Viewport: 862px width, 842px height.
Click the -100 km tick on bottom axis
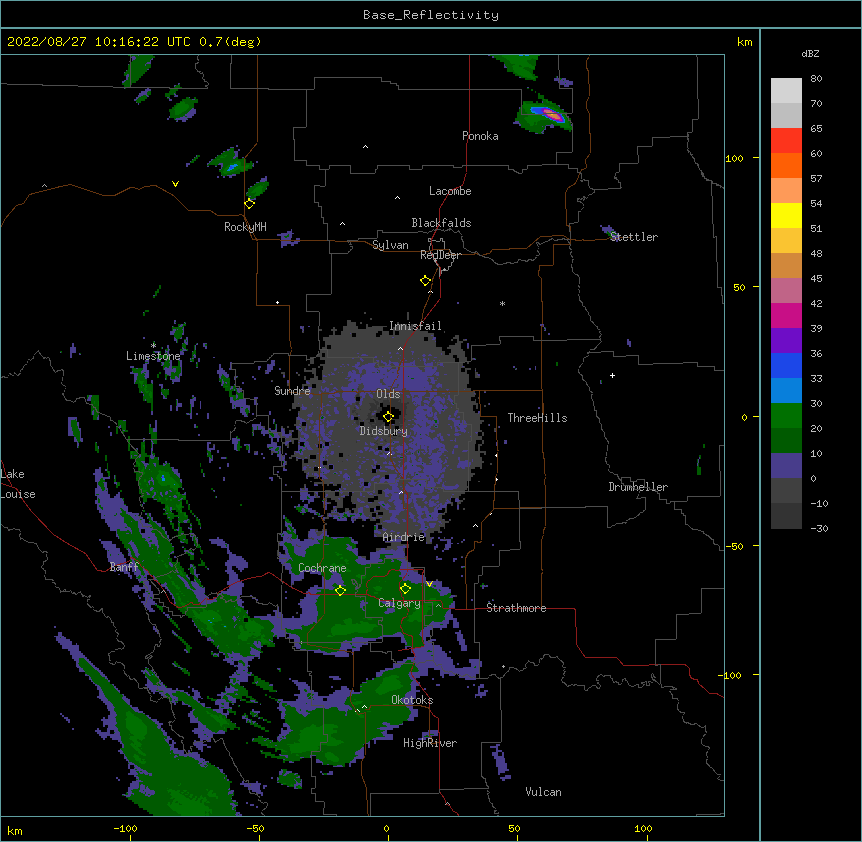(x=125, y=829)
